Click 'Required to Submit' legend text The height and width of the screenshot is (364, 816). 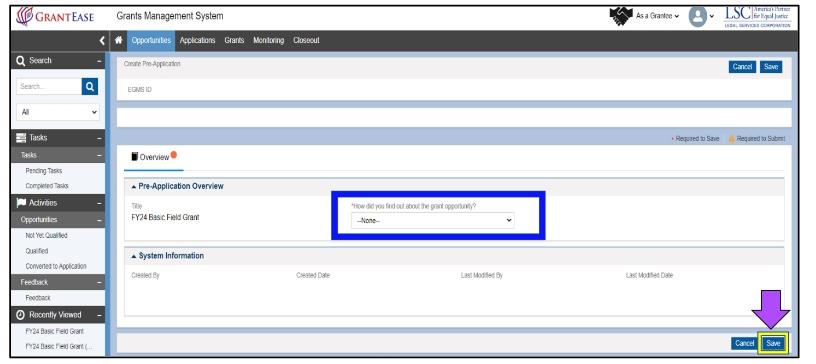coord(761,139)
